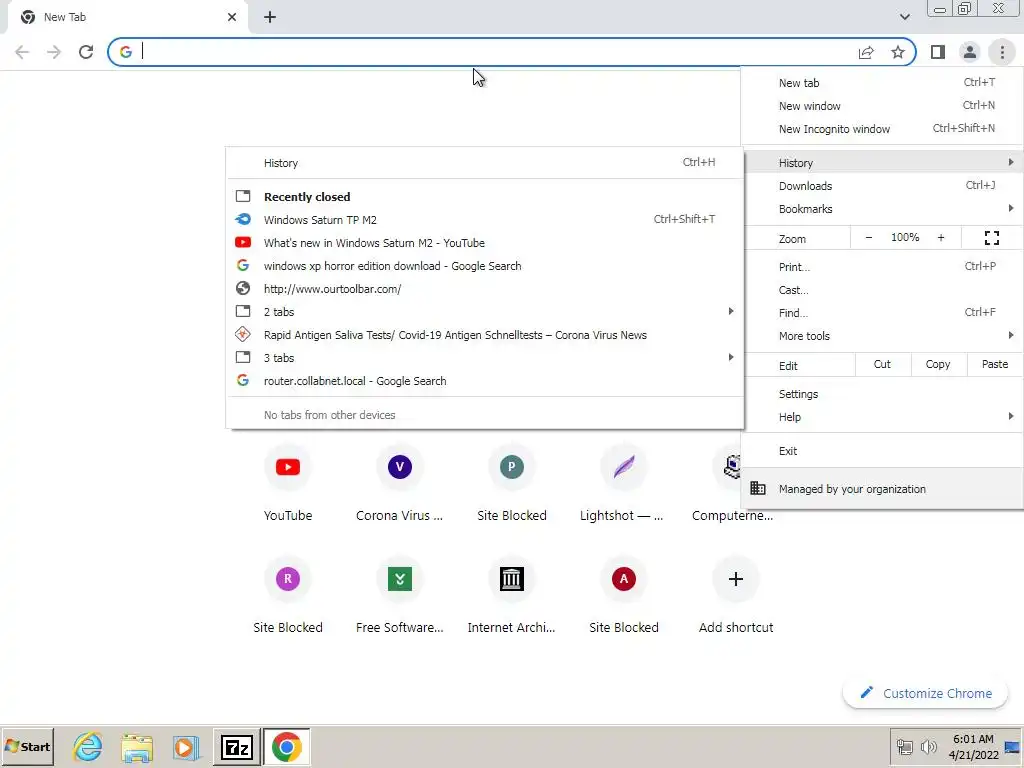Screen dimensions: 1024x768
Task: Reopen What's new in Windows Saturn M2 YouTube
Action: point(485,242)
